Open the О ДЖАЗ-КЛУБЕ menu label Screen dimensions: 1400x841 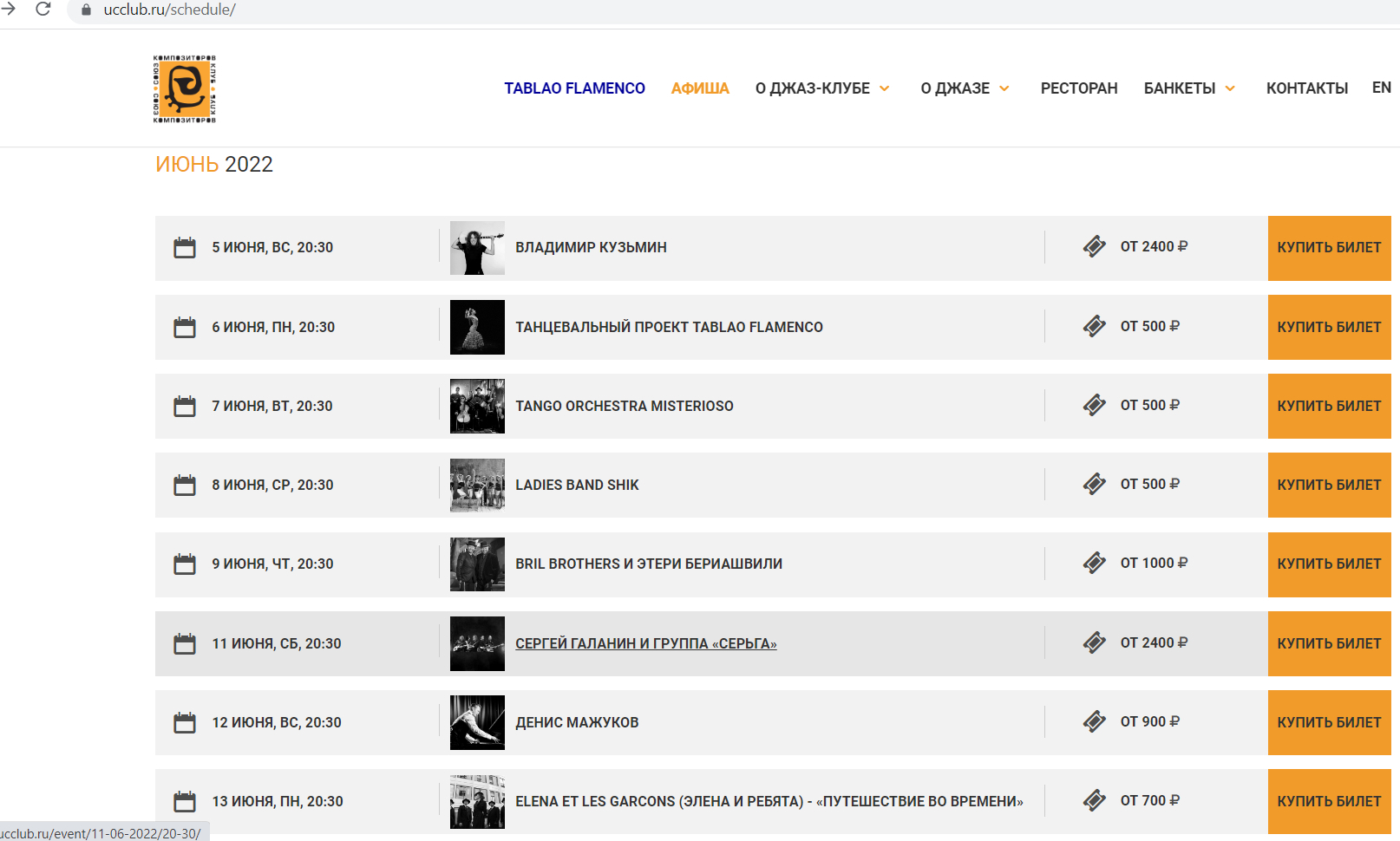pyautogui.click(x=813, y=88)
